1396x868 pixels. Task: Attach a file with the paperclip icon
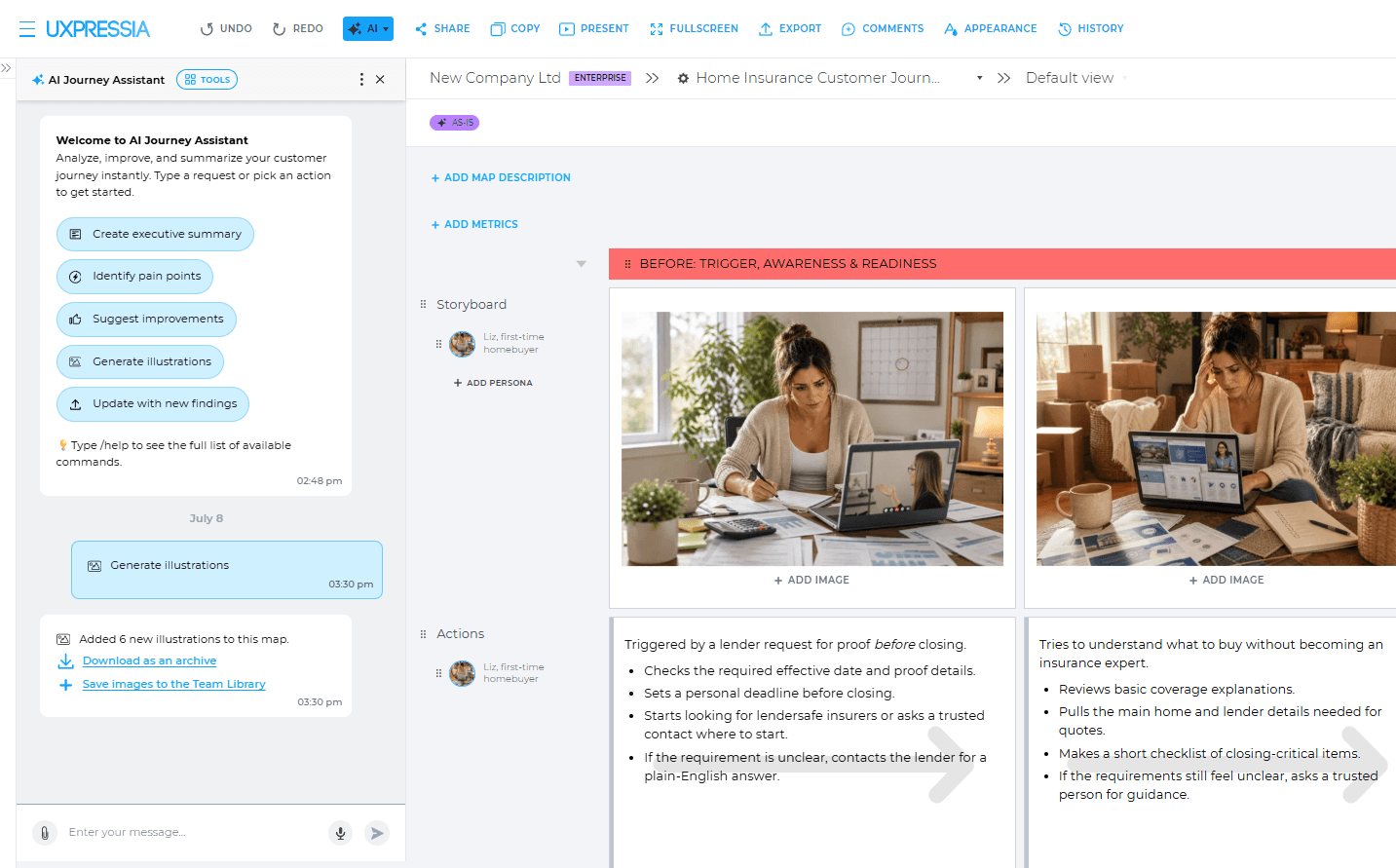45,833
